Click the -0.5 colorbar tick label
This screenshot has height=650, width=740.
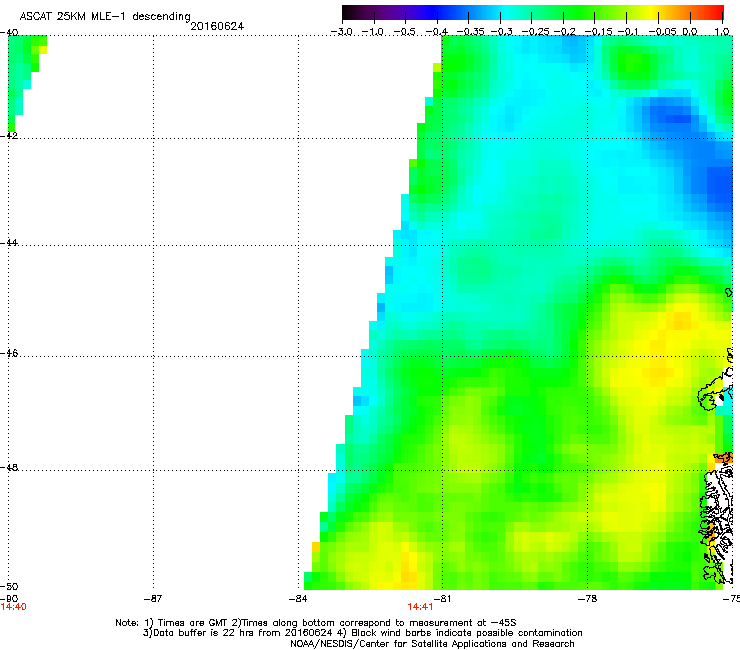point(405,32)
